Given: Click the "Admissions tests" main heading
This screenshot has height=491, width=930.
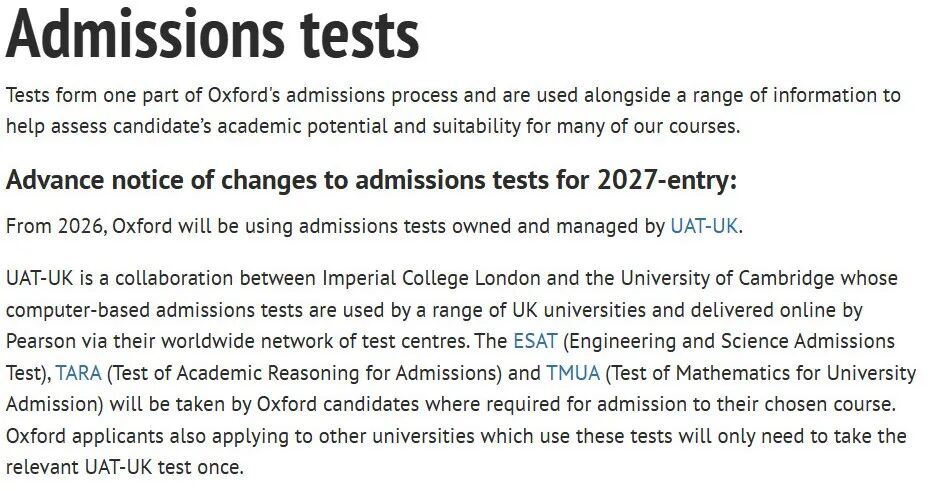Looking at the screenshot, I should pyautogui.click(x=212, y=35).
